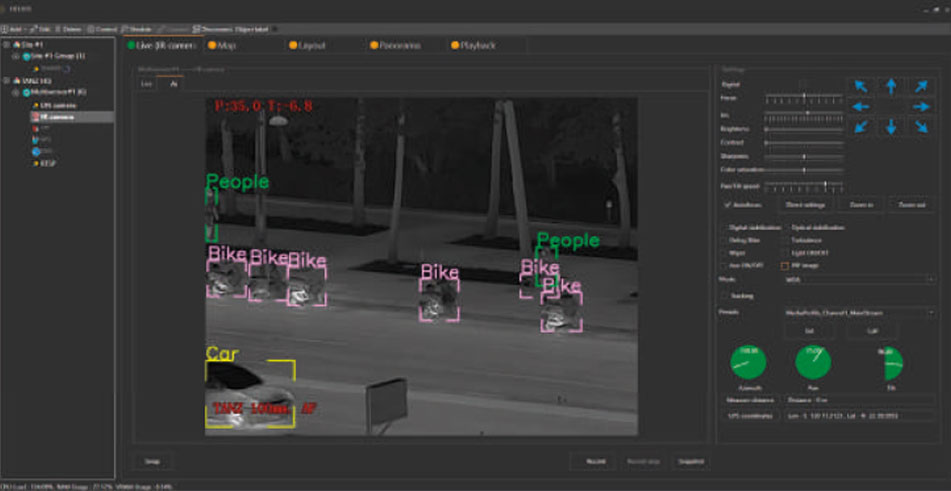Adjust the Sharpness slider
Screen dimensions: 951x491
(x=804, y=156)
